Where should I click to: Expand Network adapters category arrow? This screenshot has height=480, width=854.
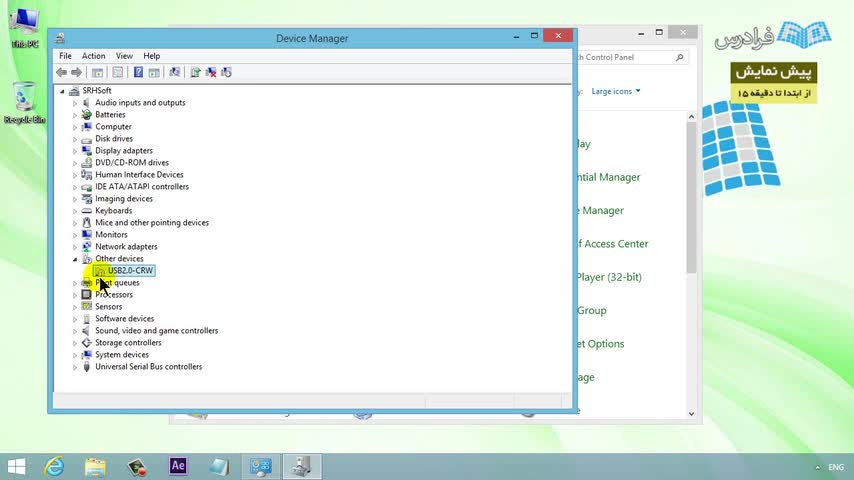75,247
